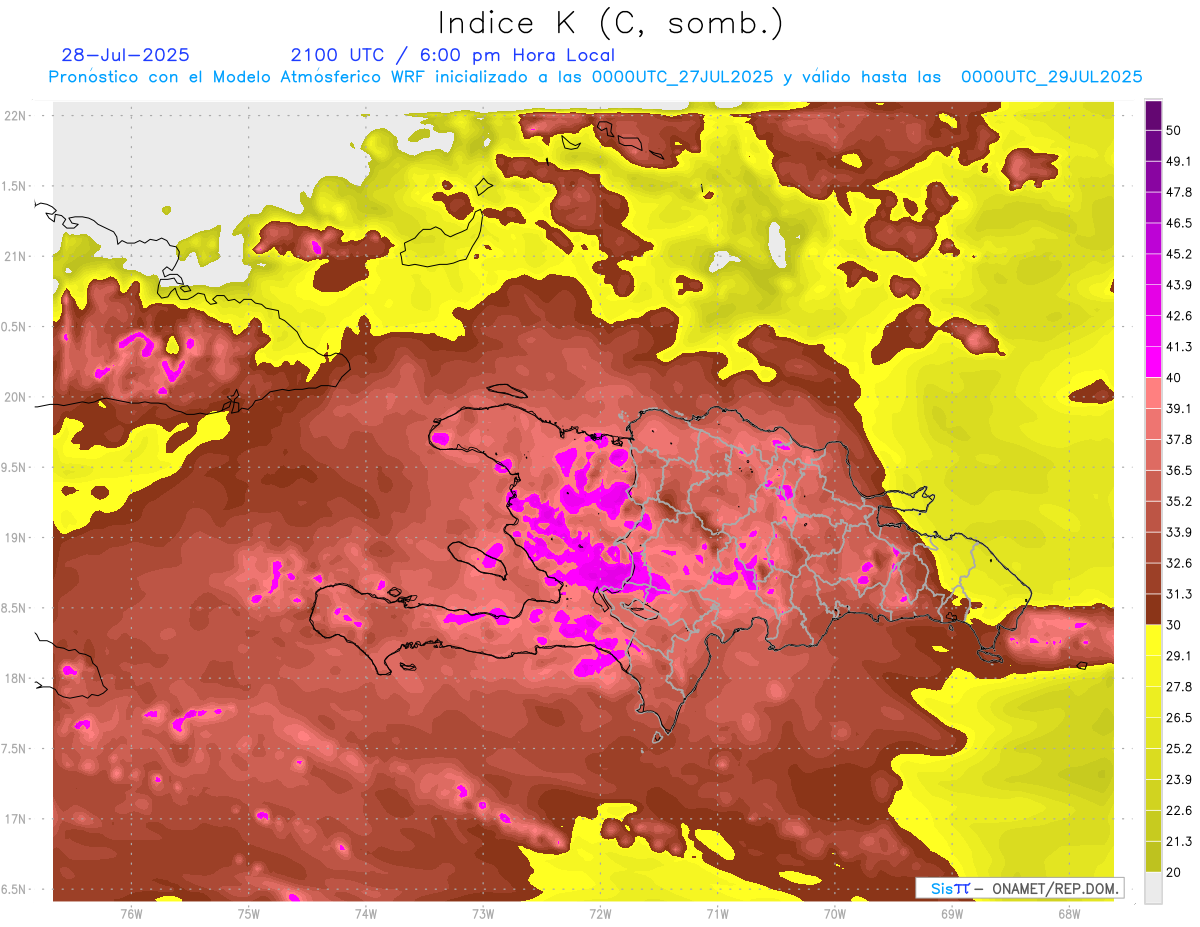1200x927 pixels.
Task: Click the latitude axis label '21N'
Action: click(17, 256)
